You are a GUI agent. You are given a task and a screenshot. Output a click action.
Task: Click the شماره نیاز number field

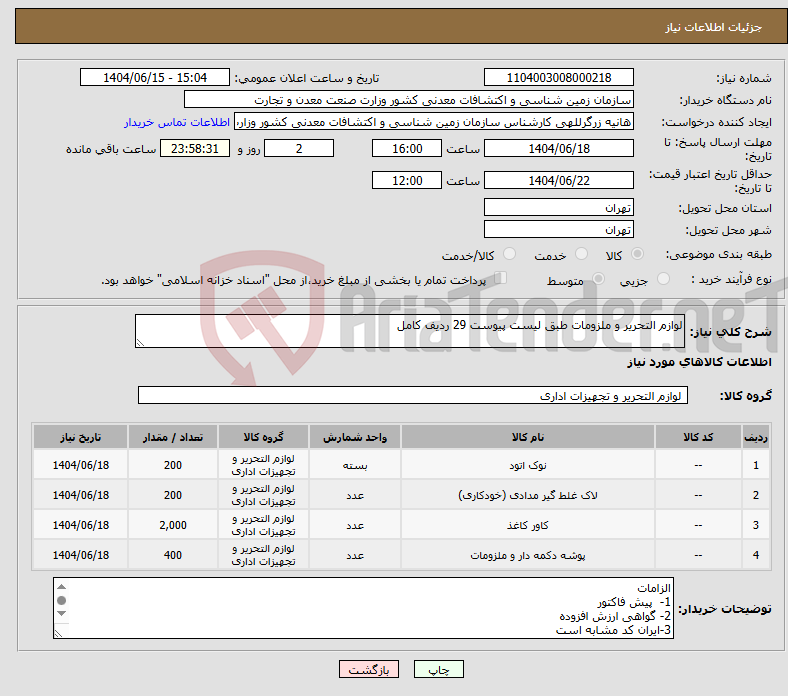click(x=559, y=78)
